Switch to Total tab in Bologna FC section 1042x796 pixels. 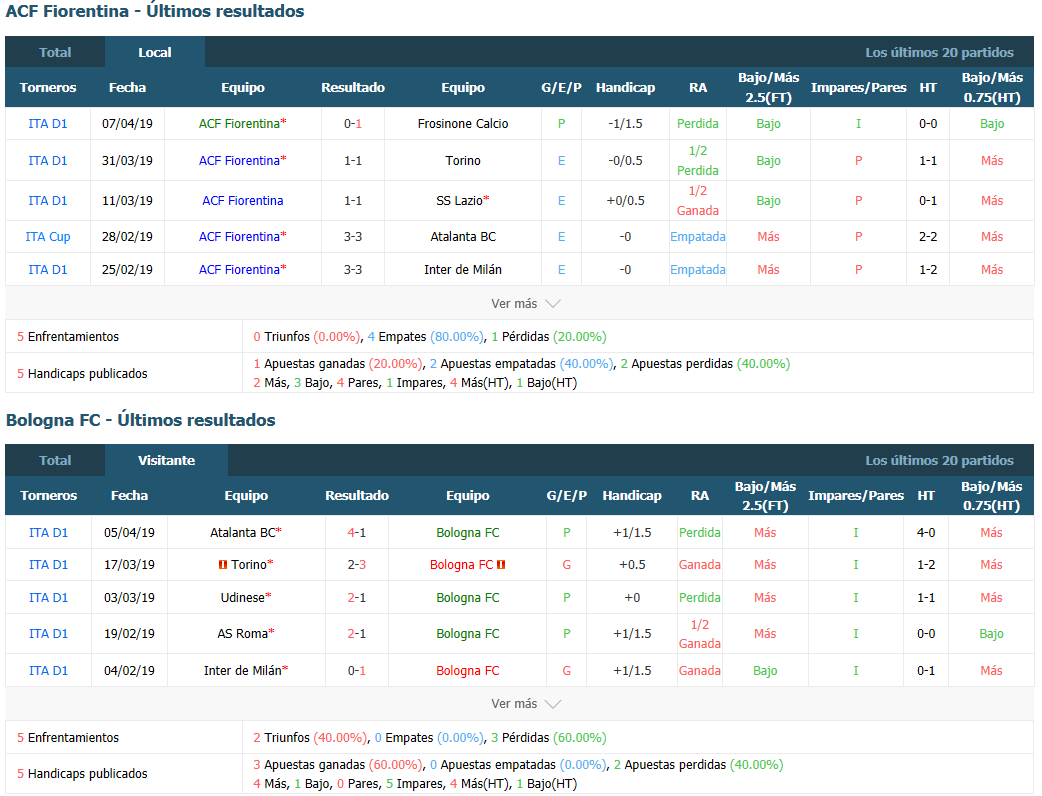coord(55,460)
